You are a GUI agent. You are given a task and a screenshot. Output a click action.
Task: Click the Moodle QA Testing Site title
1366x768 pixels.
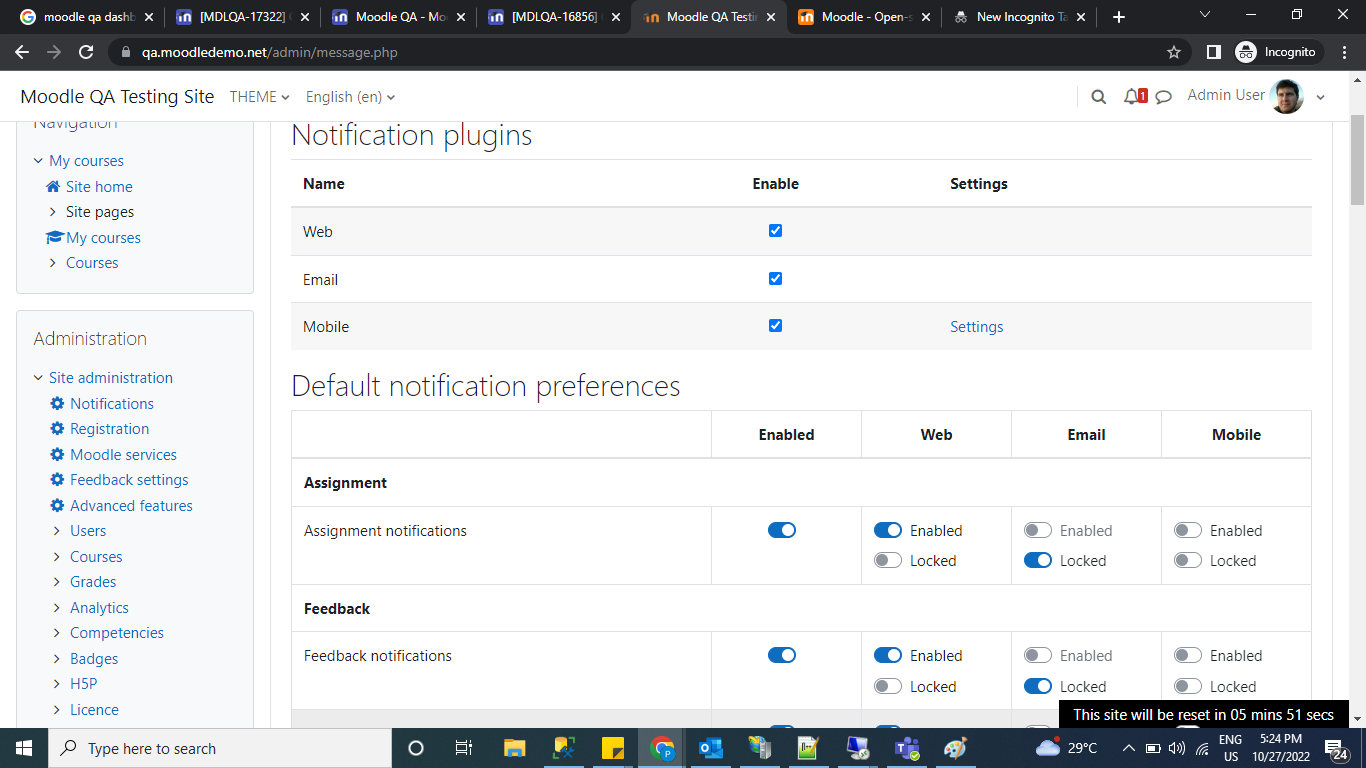pos(117,97)
